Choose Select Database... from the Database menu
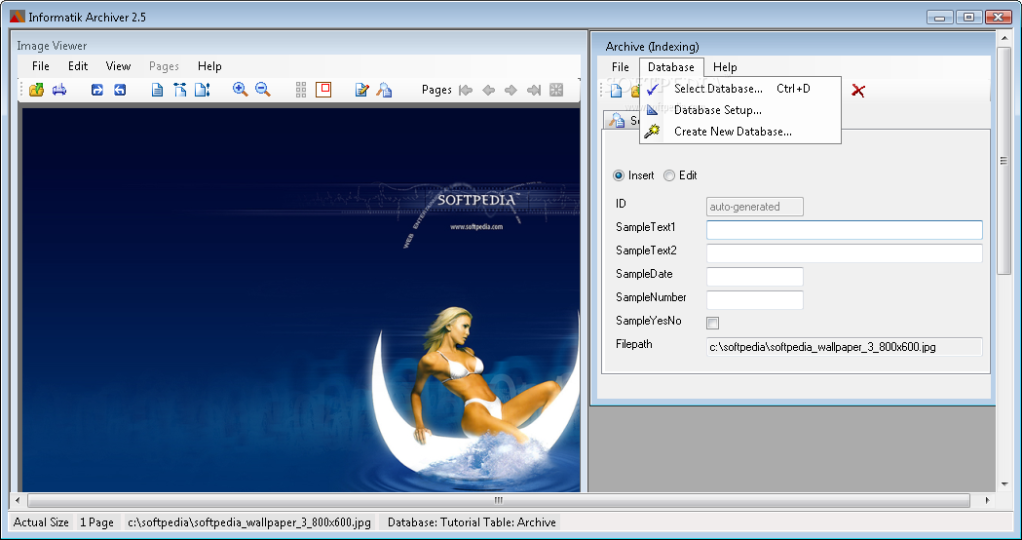 click(718, 89)
